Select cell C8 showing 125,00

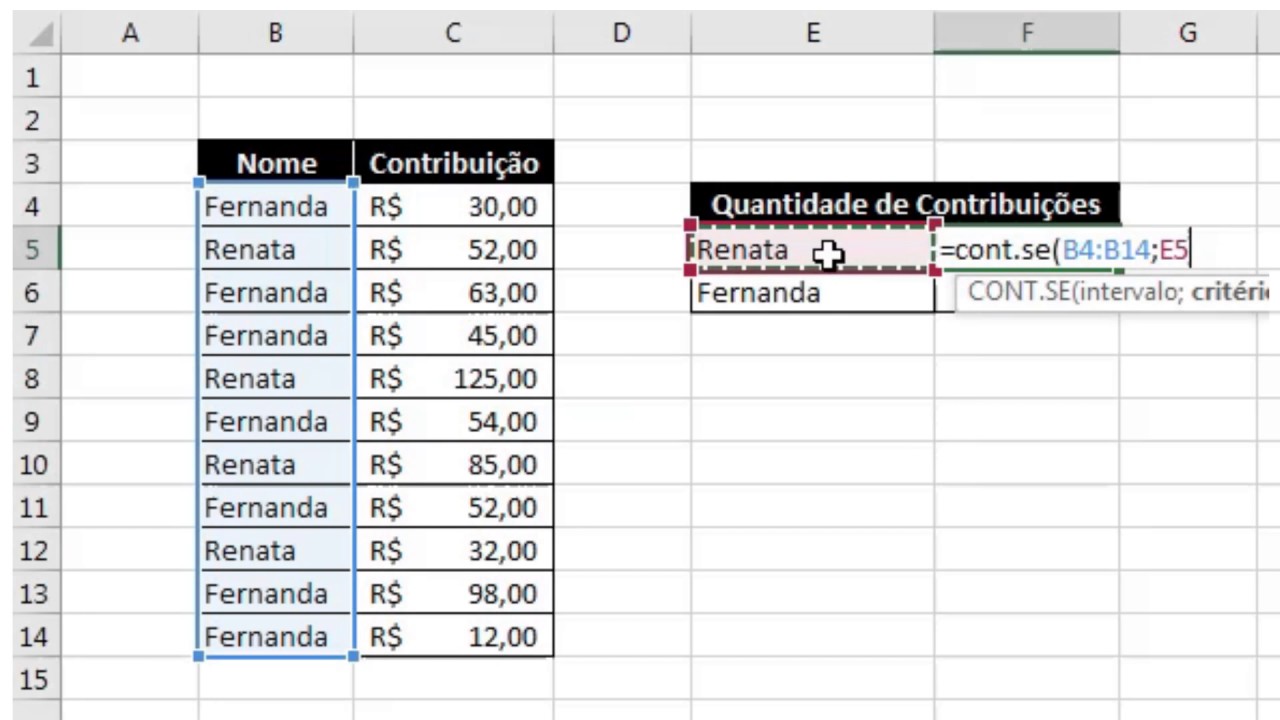click(x=454, y=379)
